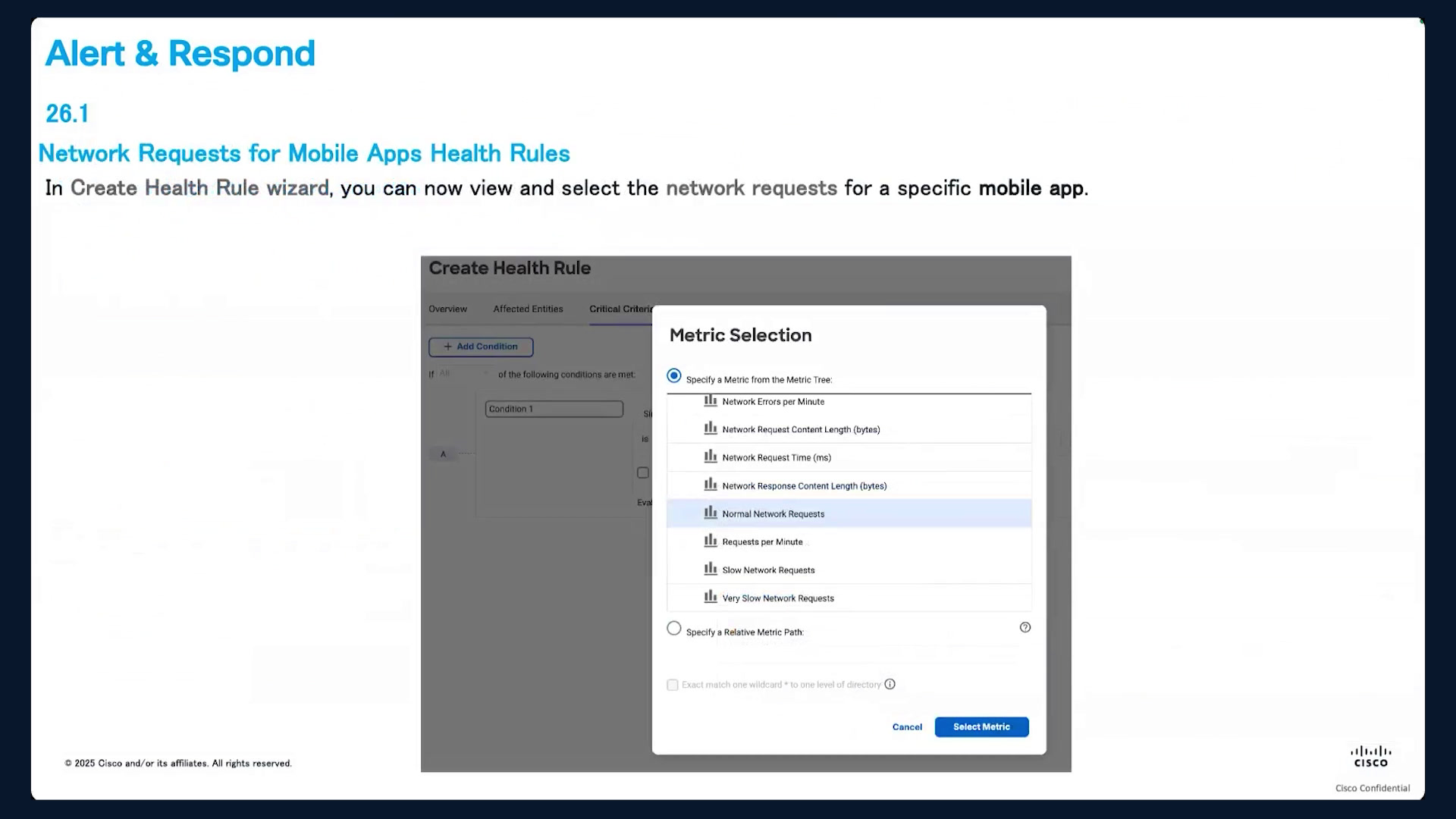
Task: Click the 'Alert & Respond' slide title
Action: pyautogui.click(x=180, y=53)
